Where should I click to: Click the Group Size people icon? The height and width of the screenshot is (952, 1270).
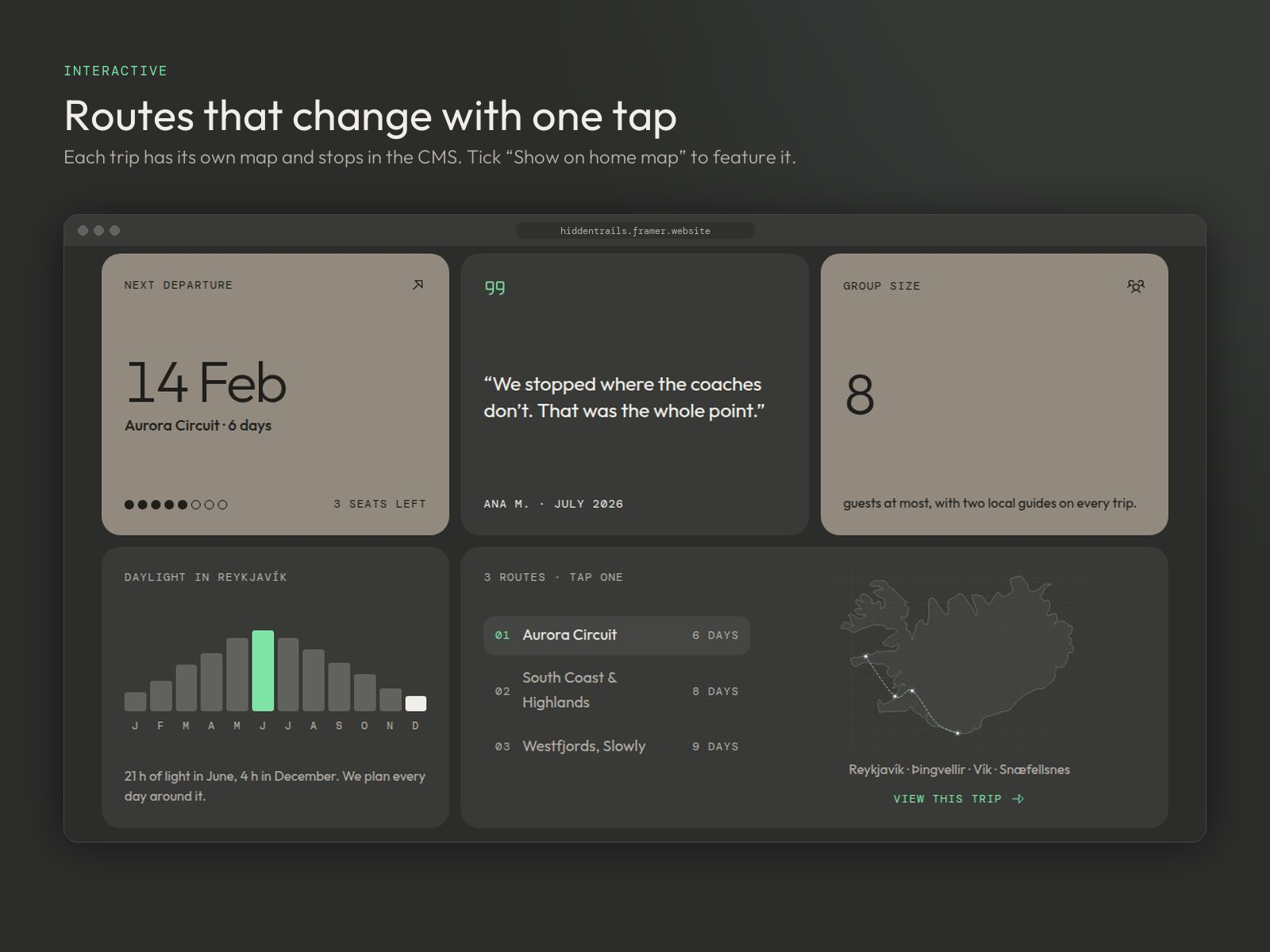1136,286
